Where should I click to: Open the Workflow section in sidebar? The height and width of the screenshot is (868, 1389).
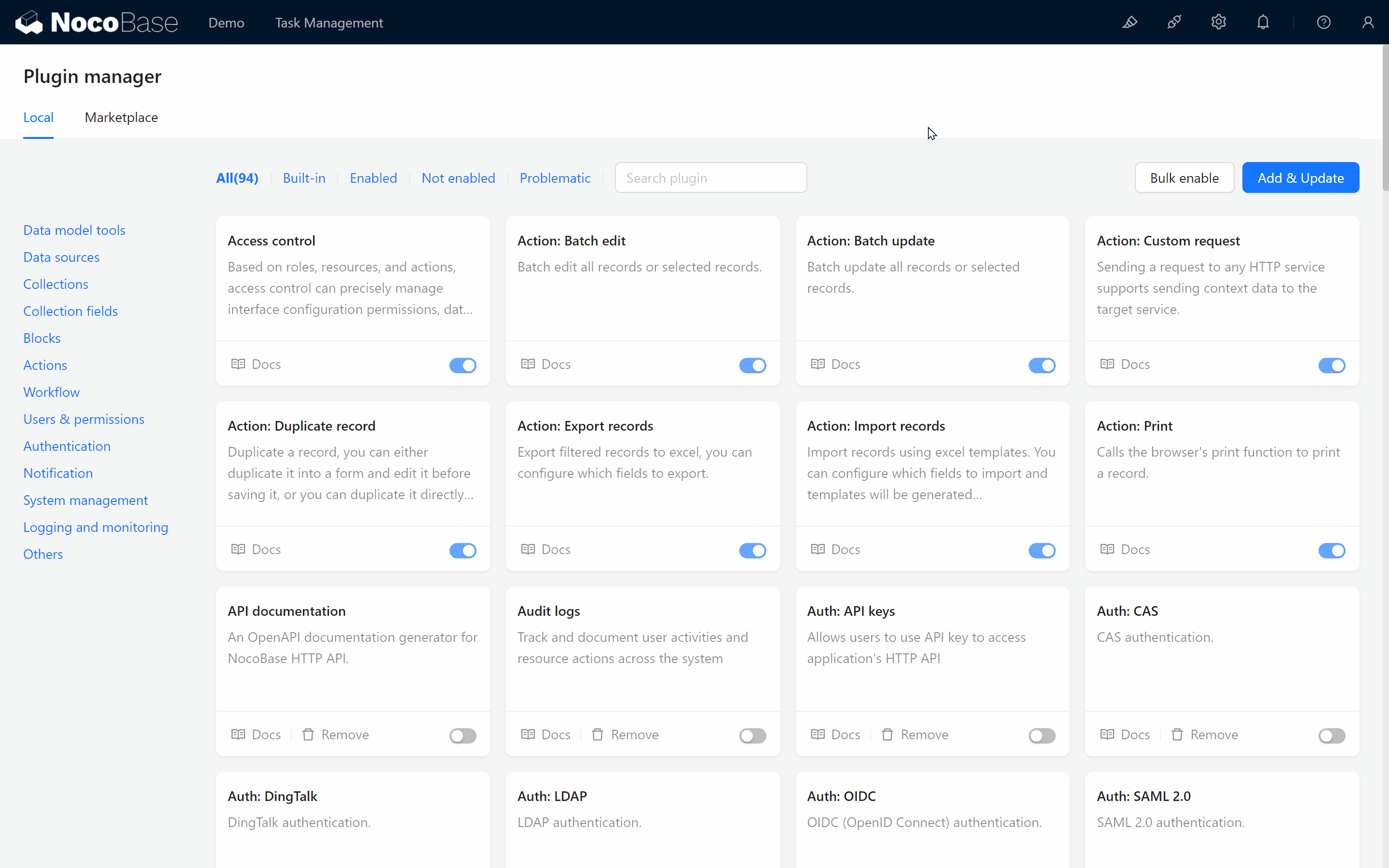51,392
